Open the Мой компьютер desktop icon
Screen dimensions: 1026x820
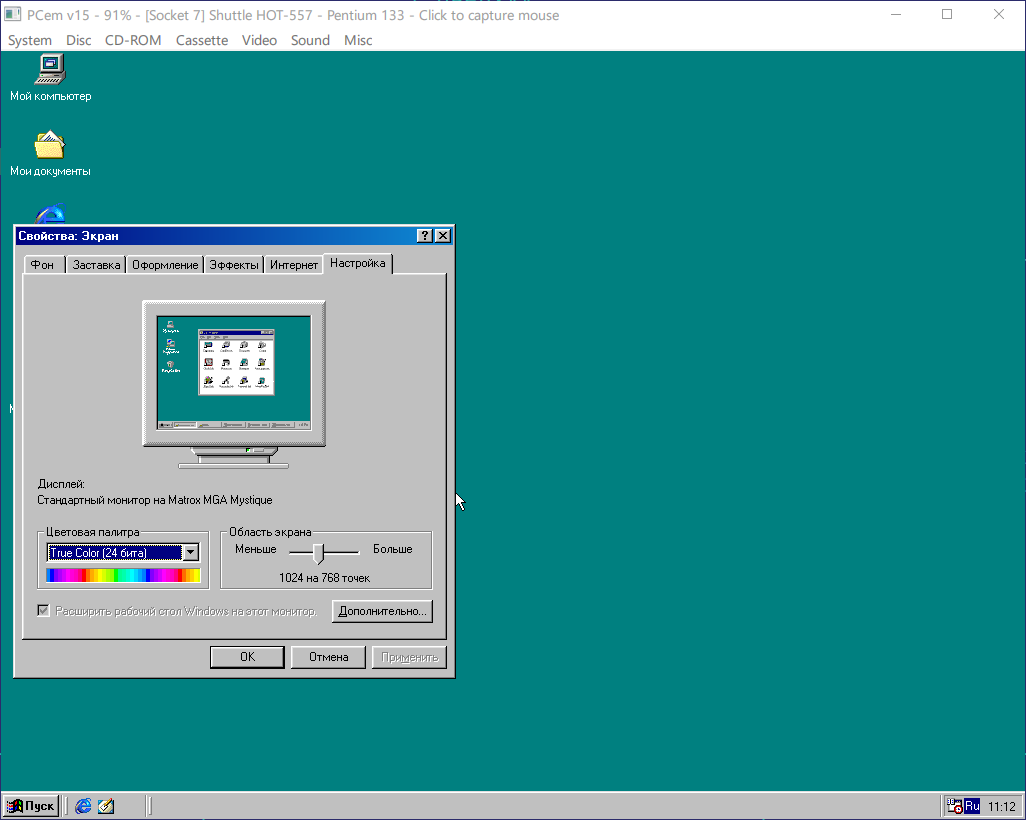(50, 69)
